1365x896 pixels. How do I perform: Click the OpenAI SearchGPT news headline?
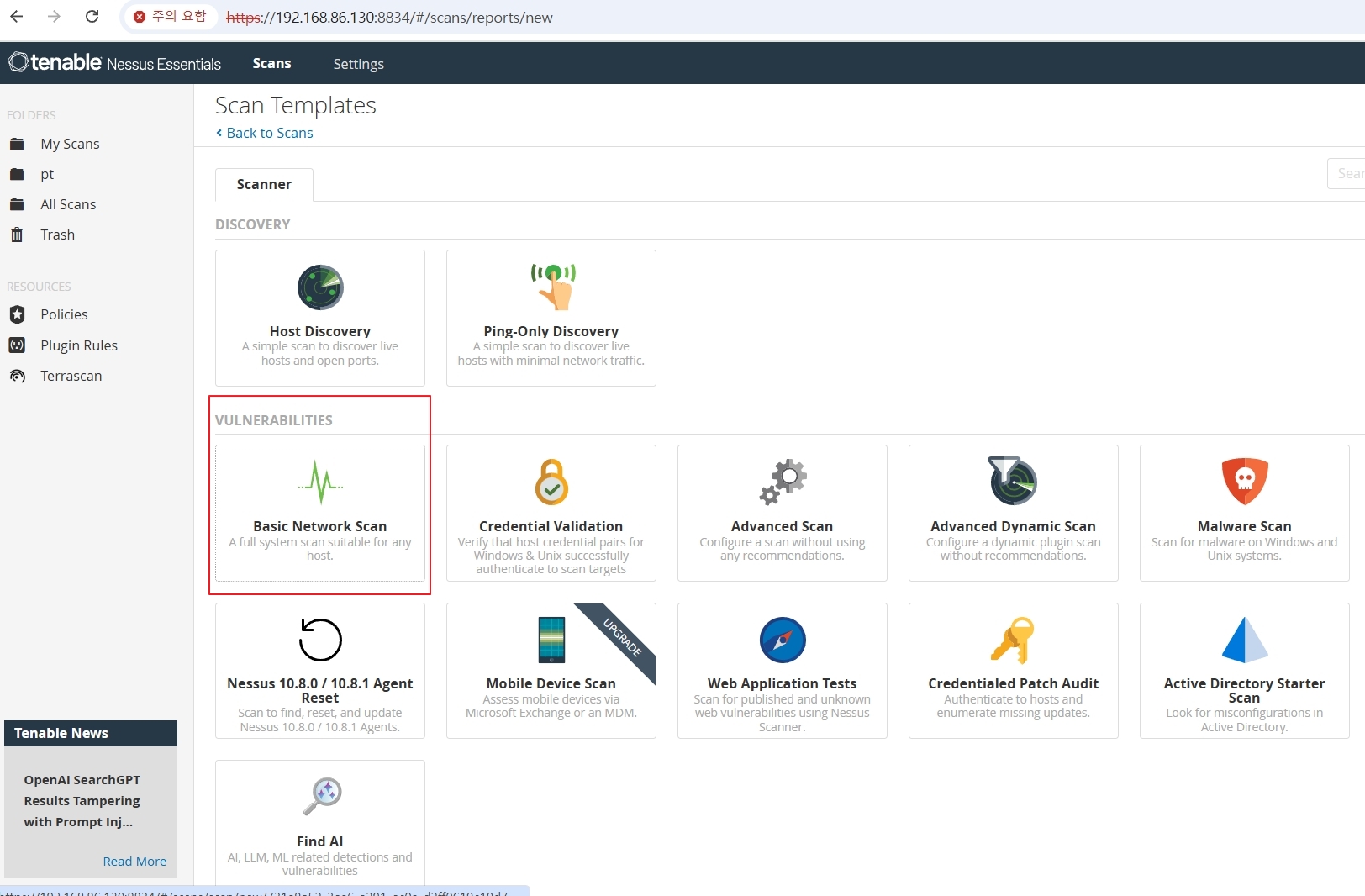click(82, 801)
